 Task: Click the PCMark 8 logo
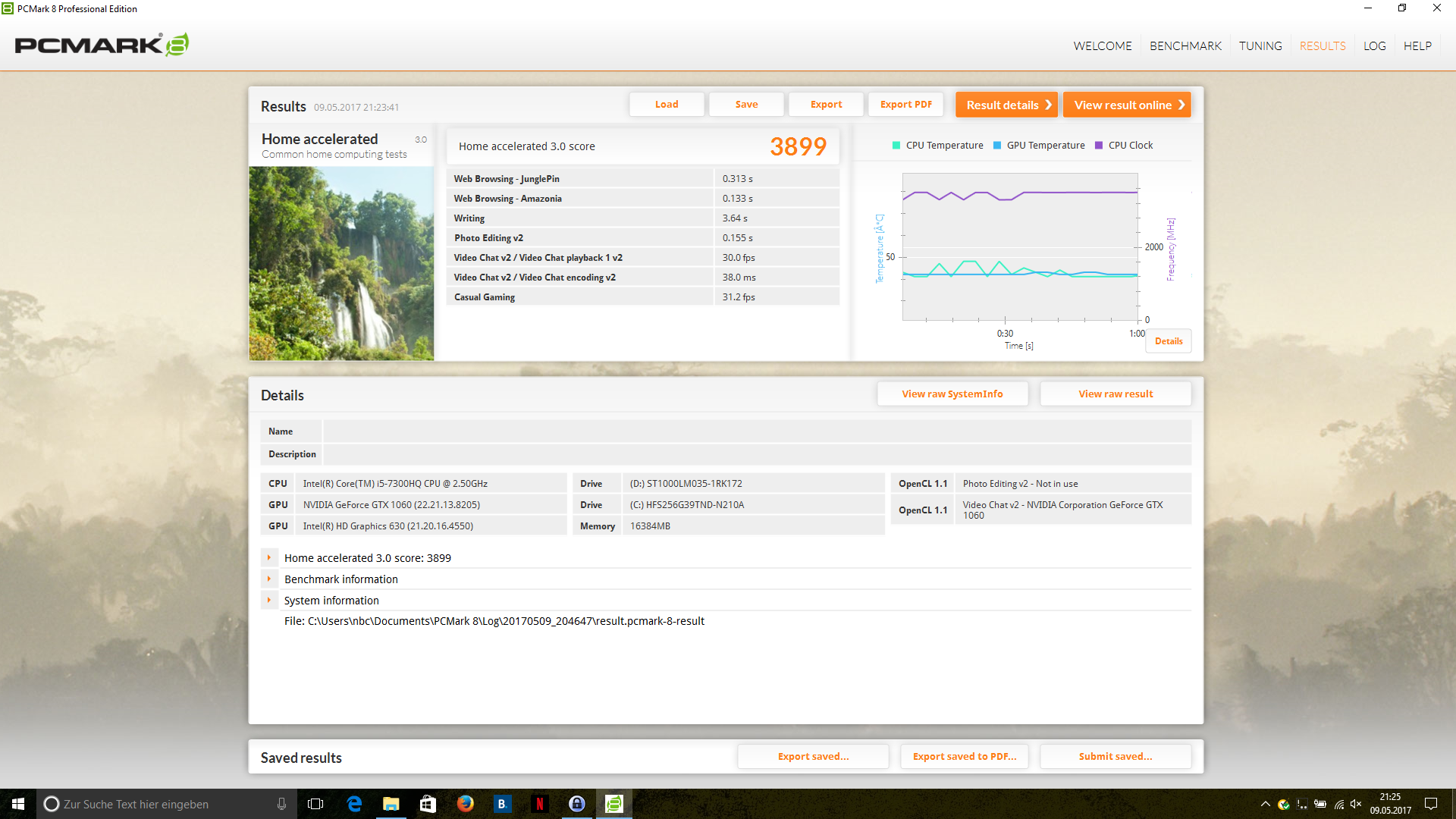click(102, 45)
